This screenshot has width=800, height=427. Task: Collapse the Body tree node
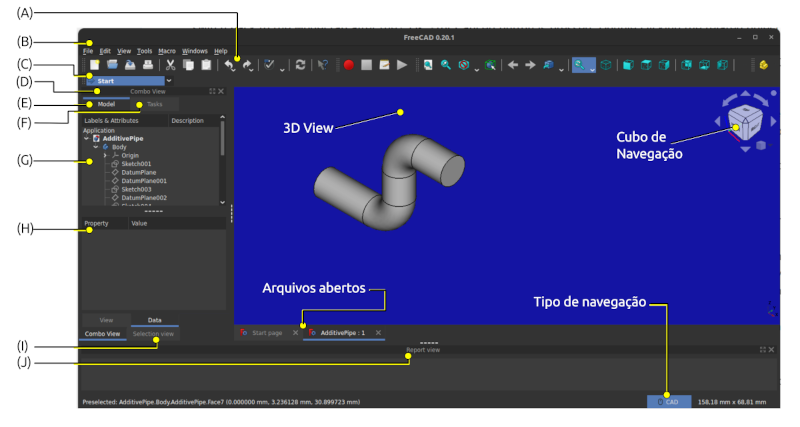click(96, 147)
